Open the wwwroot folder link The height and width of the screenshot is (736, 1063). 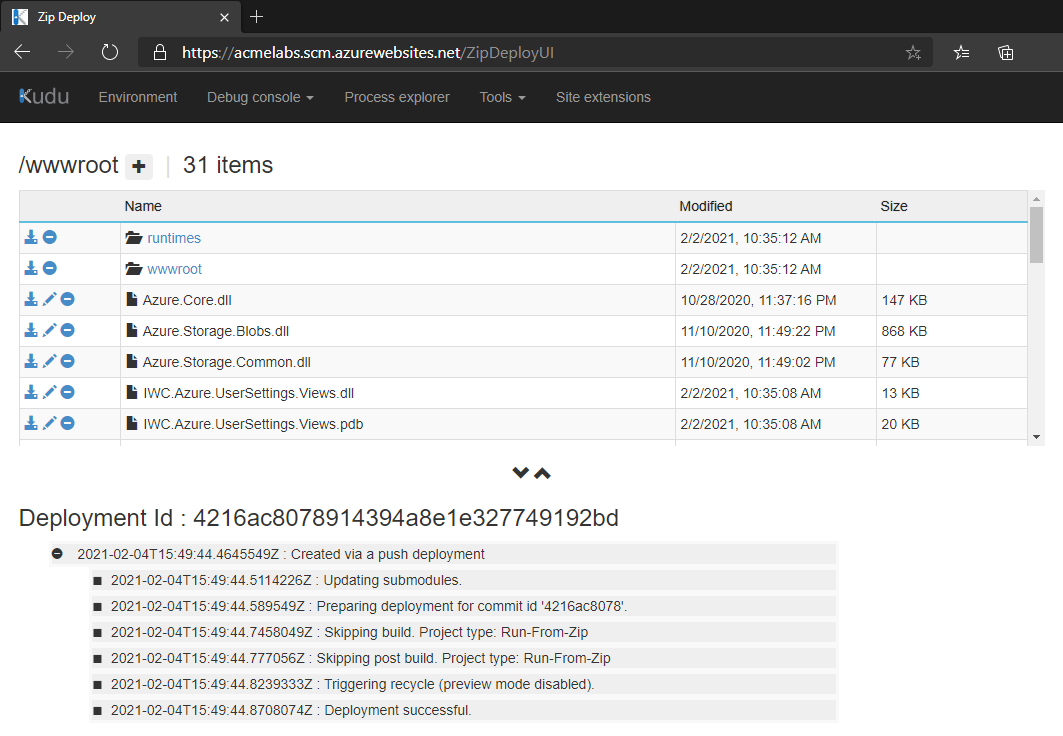[174, 269]
